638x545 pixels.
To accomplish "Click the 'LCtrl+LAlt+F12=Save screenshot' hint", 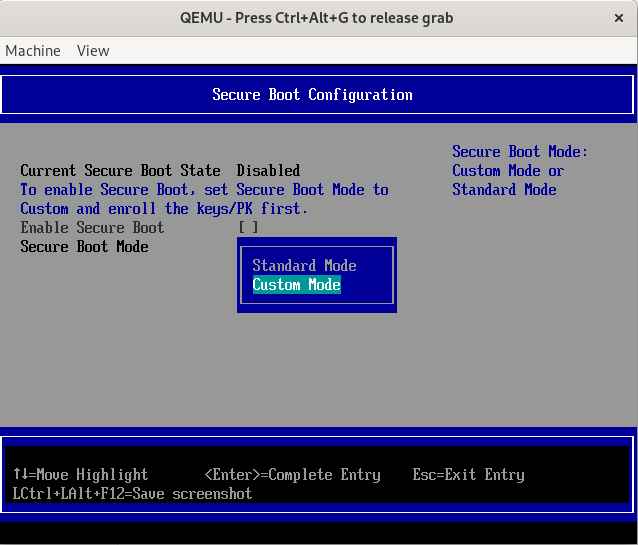I will coord(132,494).
